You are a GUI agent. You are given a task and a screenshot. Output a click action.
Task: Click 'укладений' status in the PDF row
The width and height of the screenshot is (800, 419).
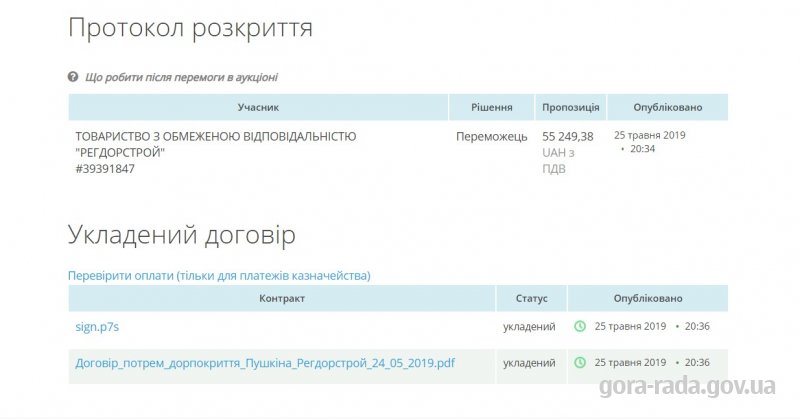point(529,363)
